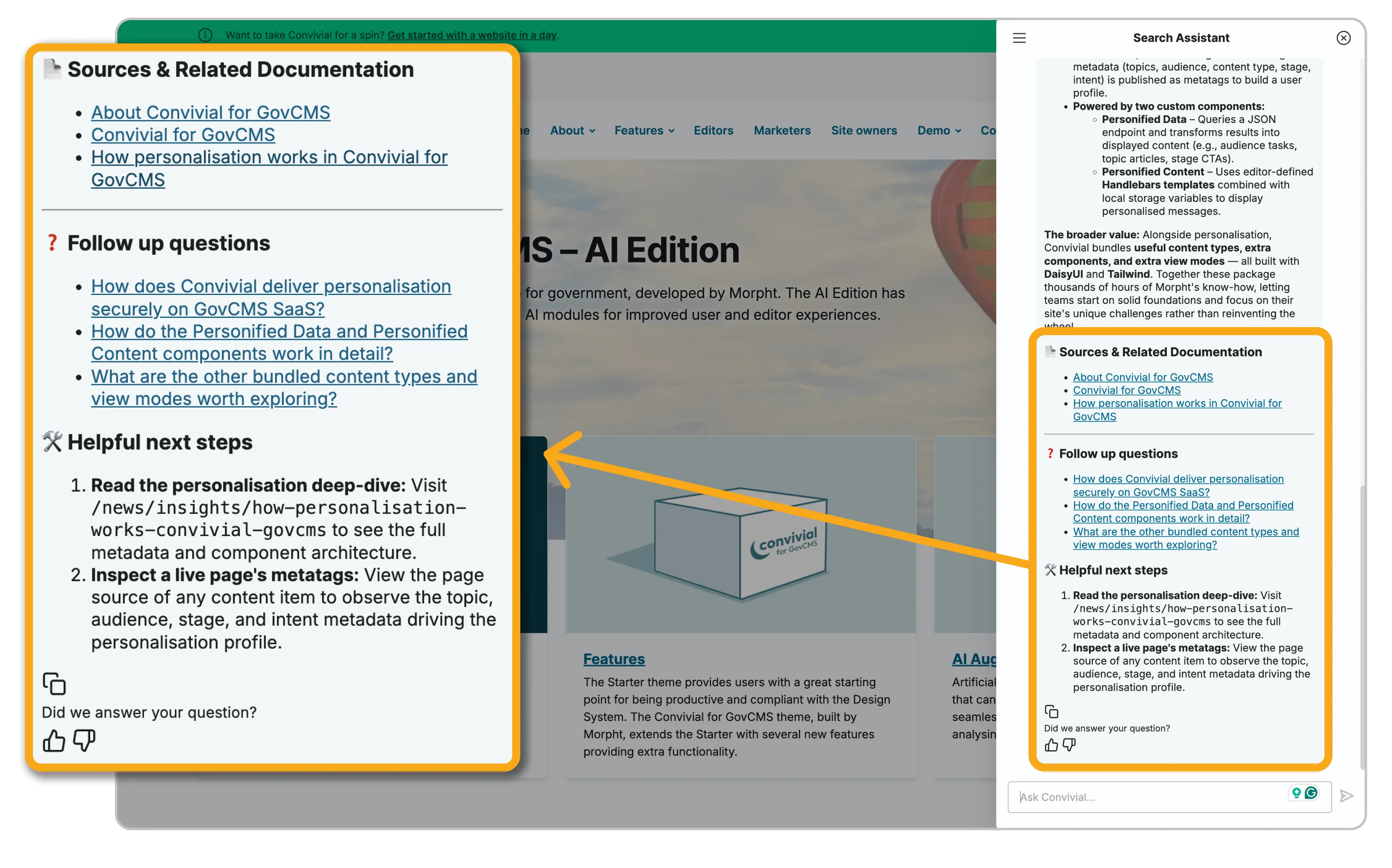The width and height of the screenshot is (1392, 868).
Task: Open the Features card title link
Action: pos(614,659)
